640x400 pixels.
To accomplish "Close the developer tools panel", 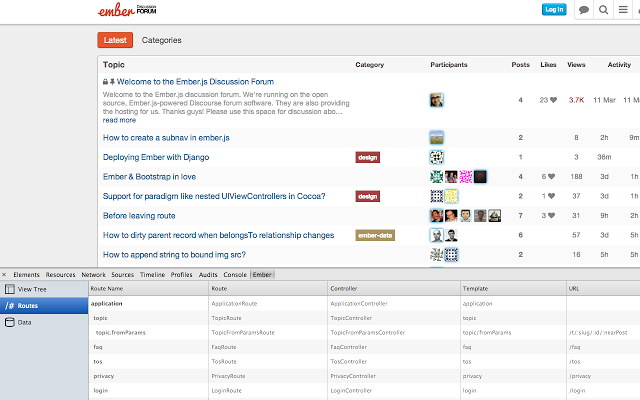I will [x=4, y=275].
